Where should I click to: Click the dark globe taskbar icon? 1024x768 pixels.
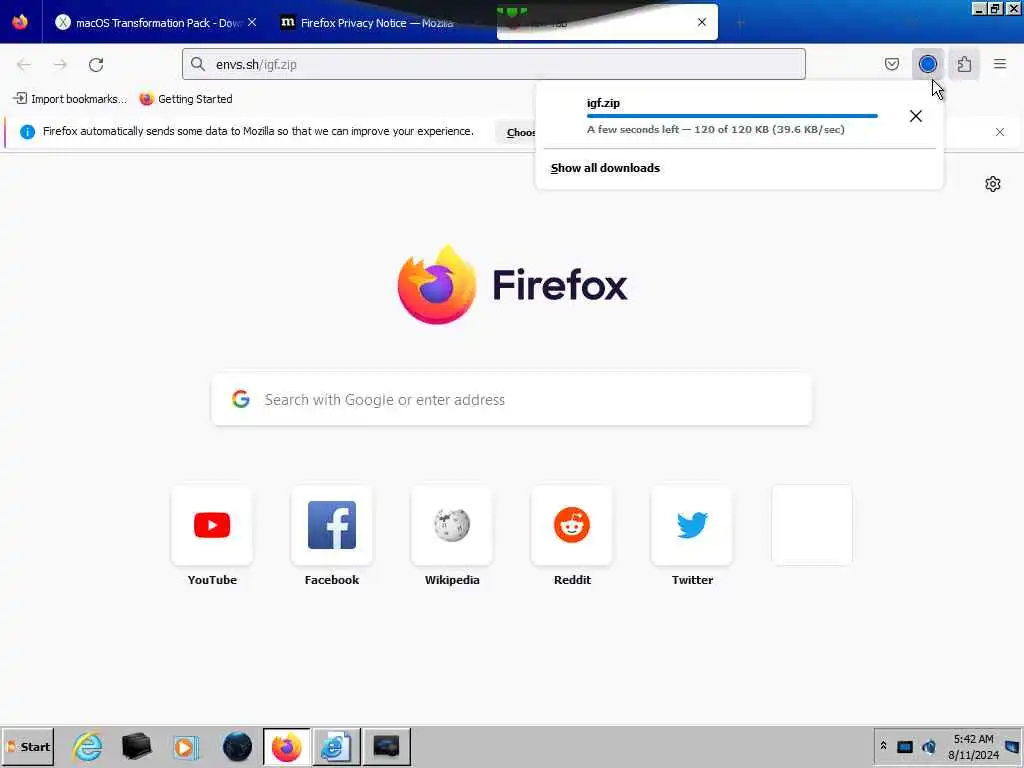click(x=237, y=747)
